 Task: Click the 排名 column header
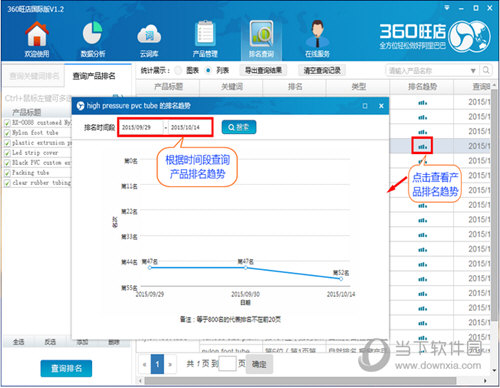coord(295,87)
